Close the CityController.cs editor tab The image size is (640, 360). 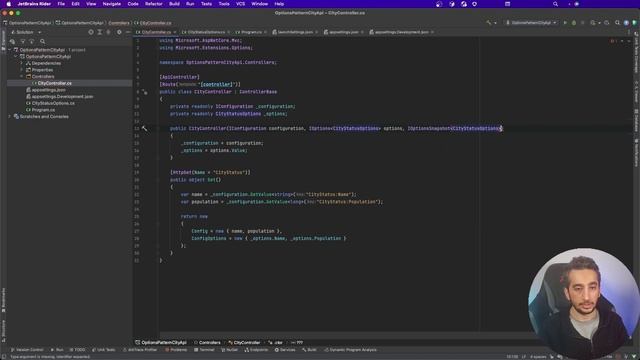(x=175, y=32)
